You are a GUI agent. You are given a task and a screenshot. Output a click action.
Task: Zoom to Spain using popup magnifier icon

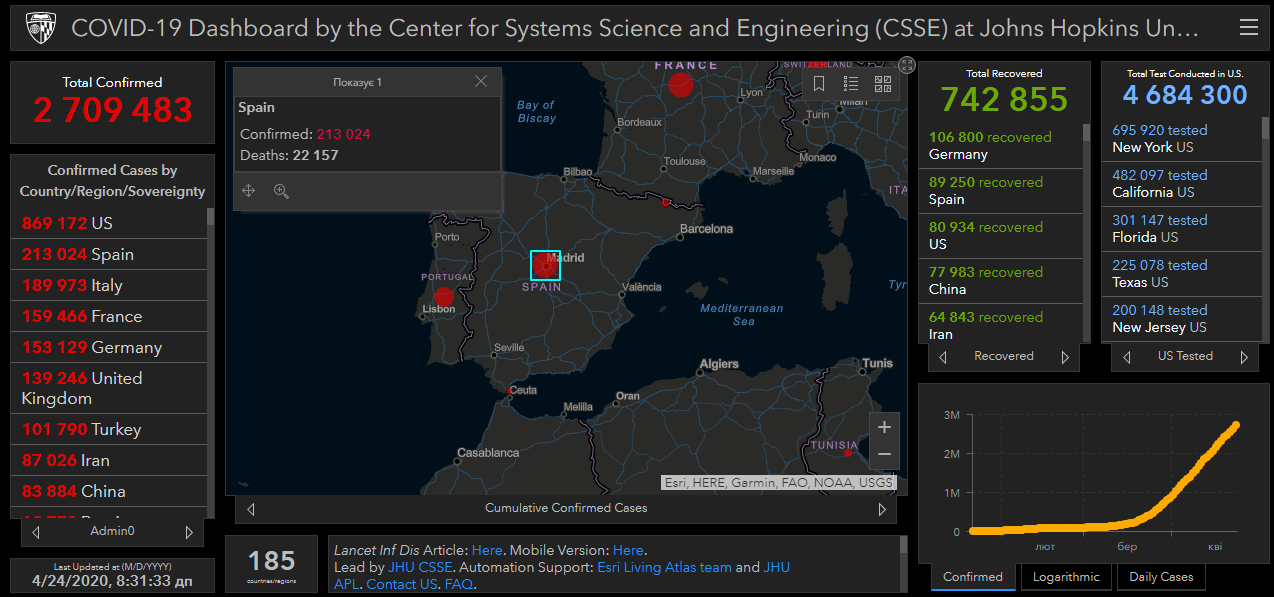pos(281,191)
